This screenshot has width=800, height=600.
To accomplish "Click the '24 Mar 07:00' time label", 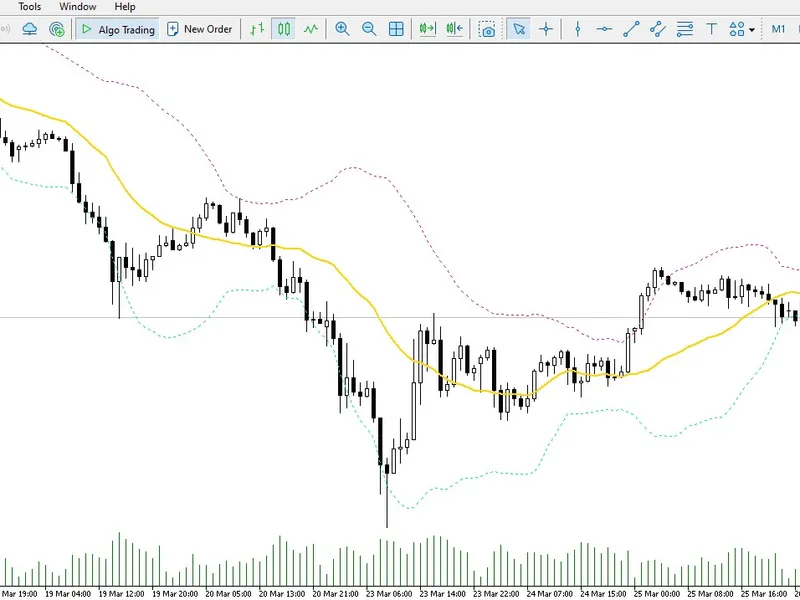I will pos(549,594).
